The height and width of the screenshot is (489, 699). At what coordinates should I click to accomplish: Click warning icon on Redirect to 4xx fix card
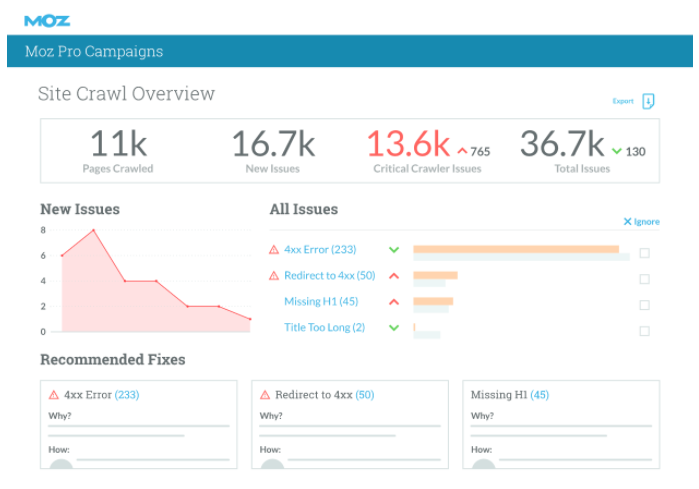tap(265, 395)
